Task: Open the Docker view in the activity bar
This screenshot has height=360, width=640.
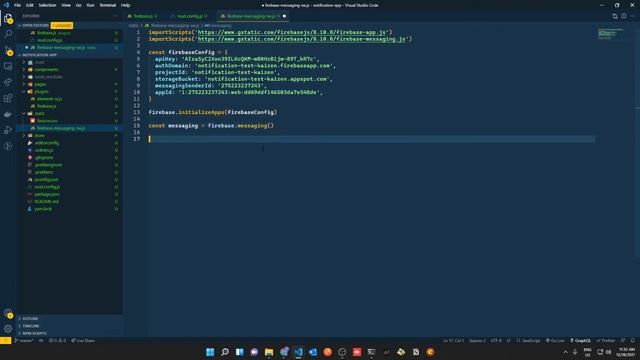Action: click(x=8, y=114)
